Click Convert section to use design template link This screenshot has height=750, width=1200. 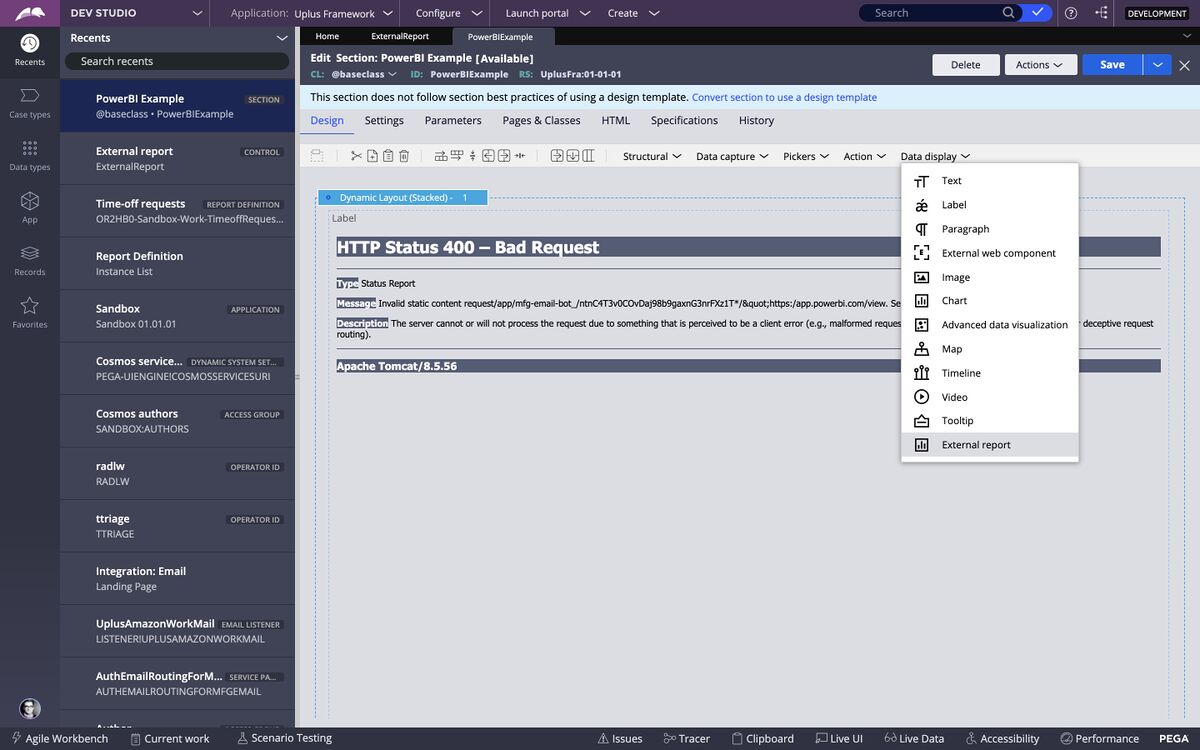click(784, 98)
